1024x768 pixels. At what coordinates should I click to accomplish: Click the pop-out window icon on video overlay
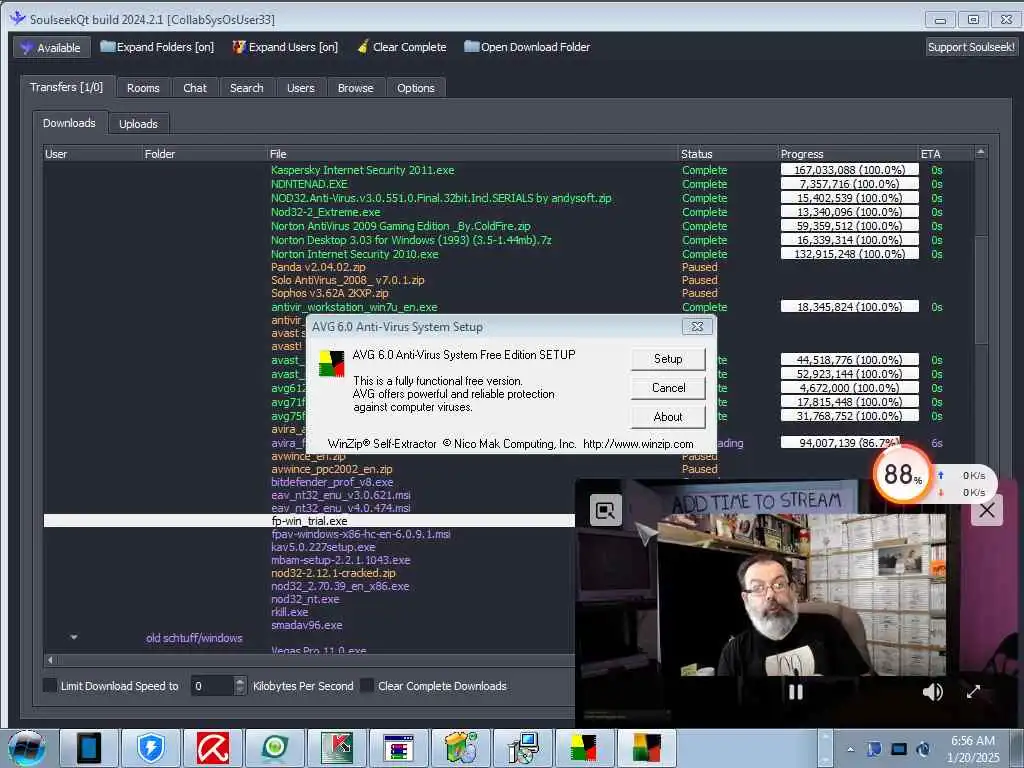coord(605,510)
